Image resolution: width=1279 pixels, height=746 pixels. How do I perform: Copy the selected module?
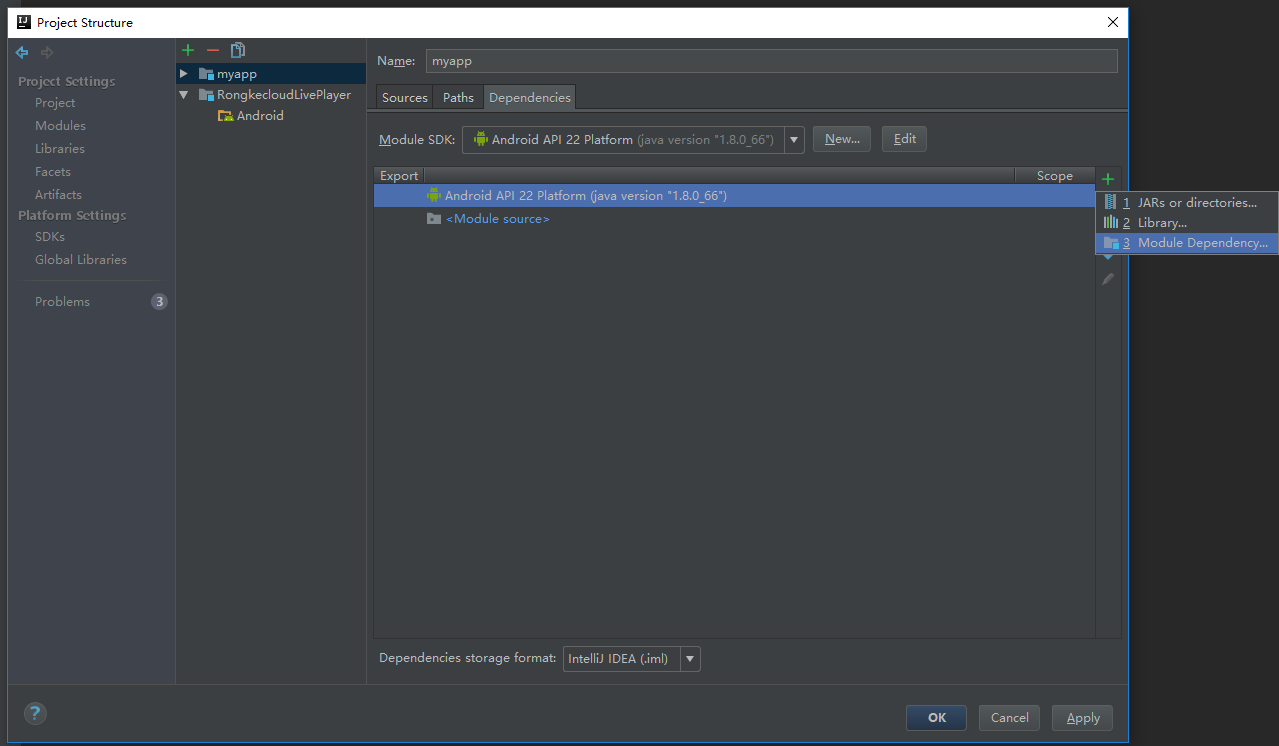coord(238,50)
